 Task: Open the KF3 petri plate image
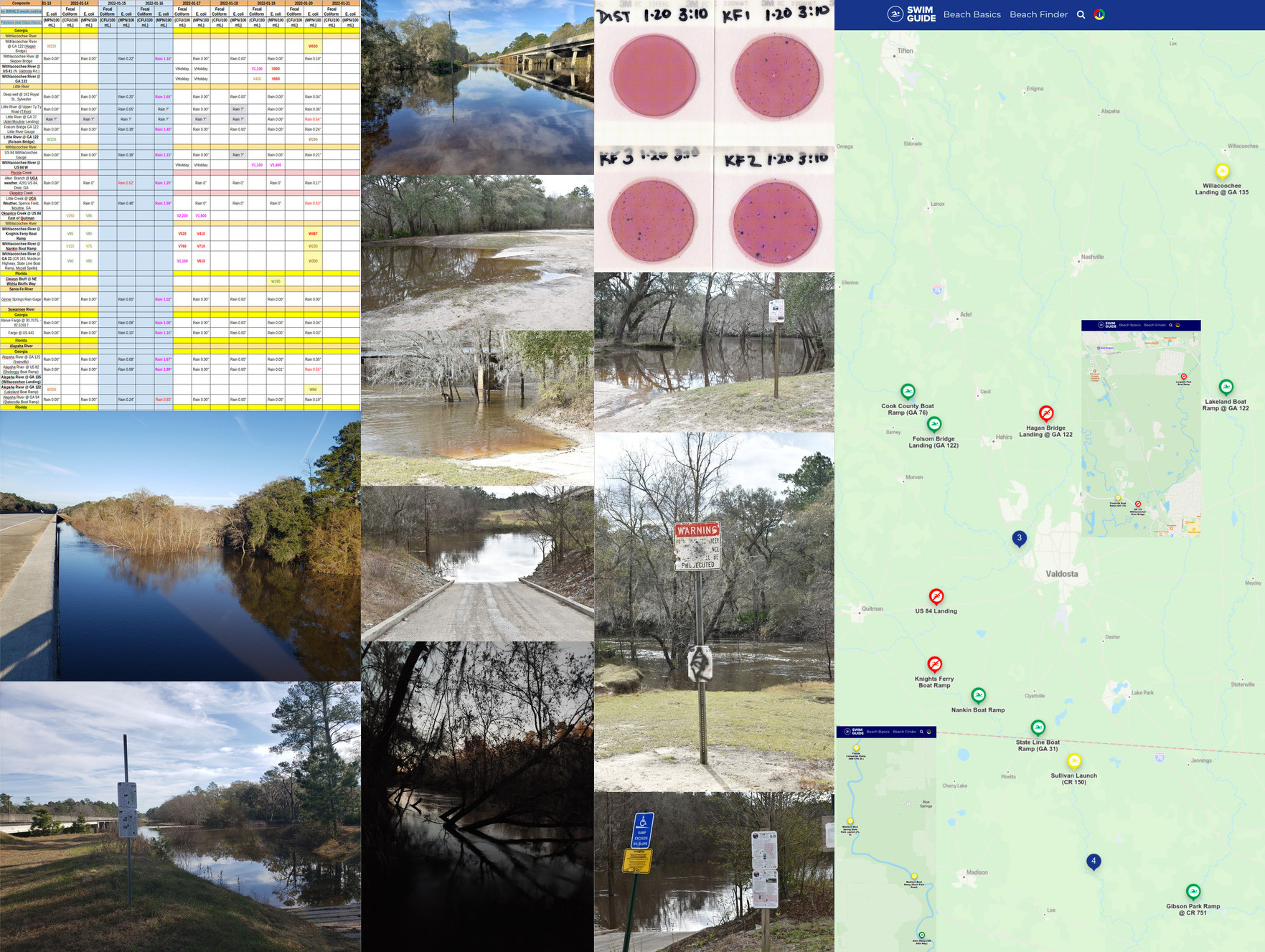click(x=654, y=209)
